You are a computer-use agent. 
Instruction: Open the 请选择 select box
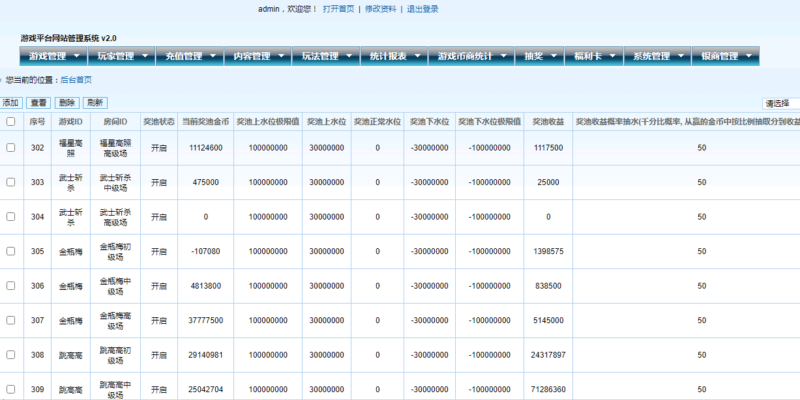781,103
